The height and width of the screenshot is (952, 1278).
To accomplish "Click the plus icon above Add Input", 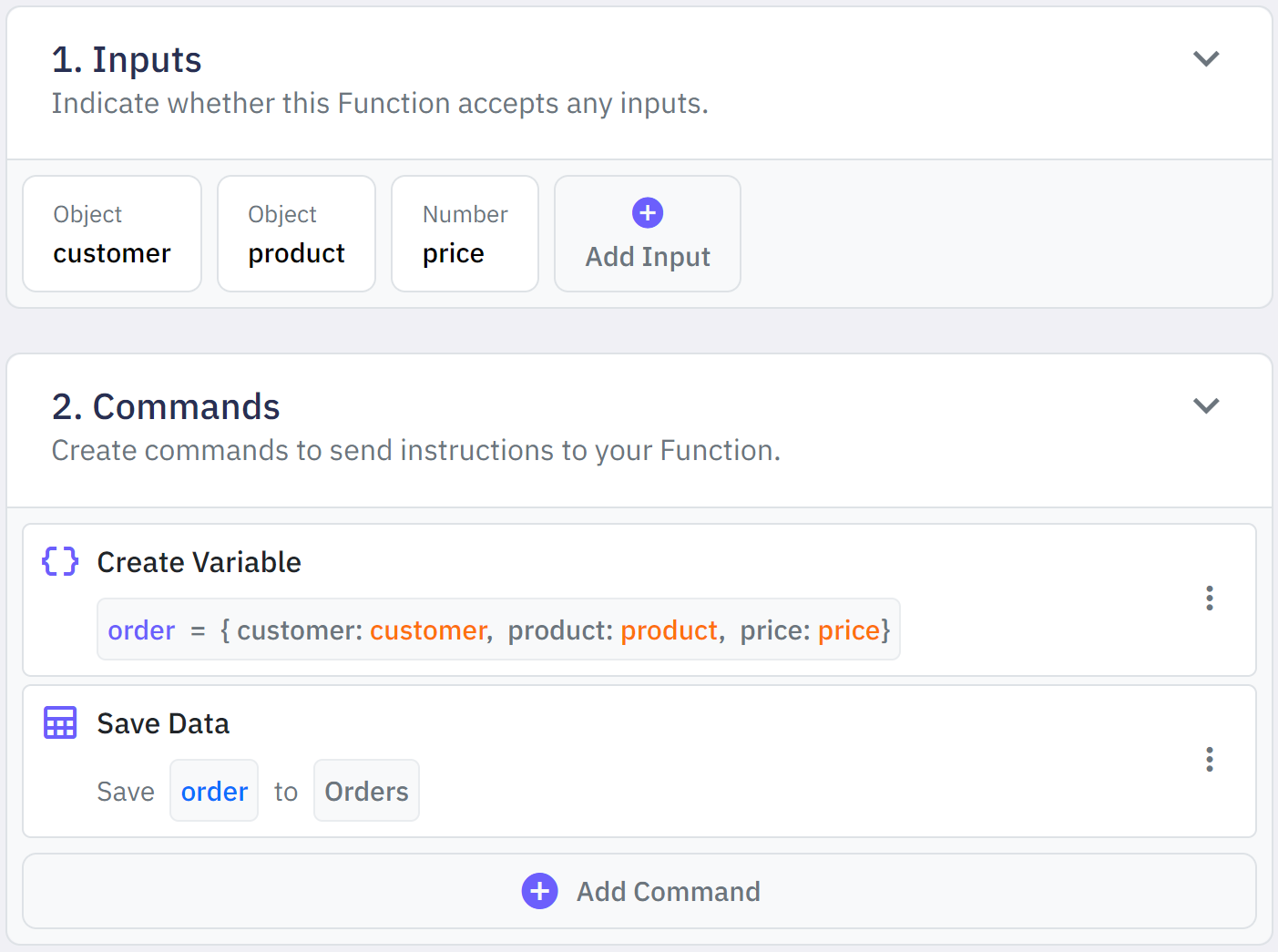I will click(648, 213).
